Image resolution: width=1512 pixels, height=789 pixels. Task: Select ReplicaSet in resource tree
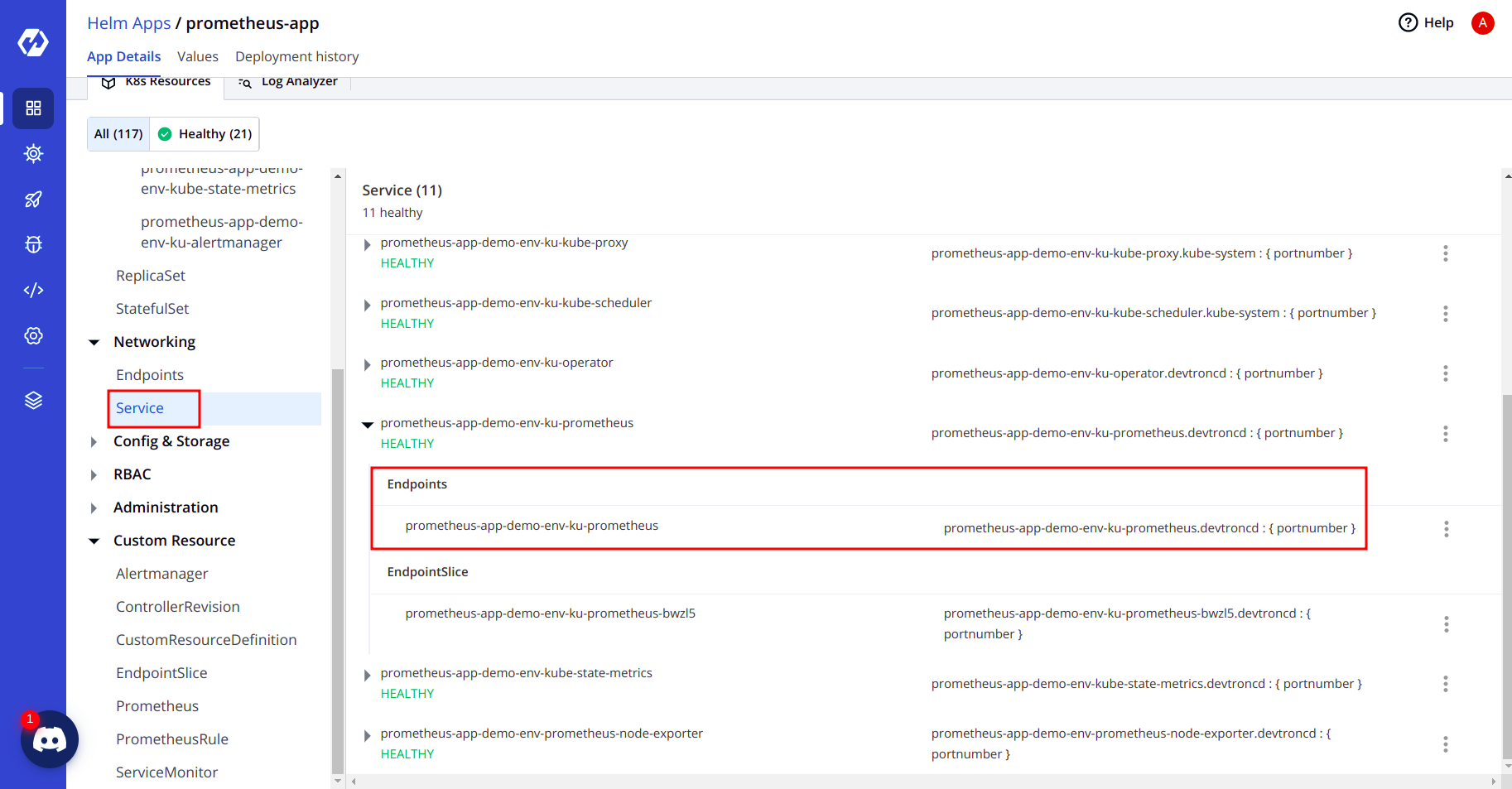(x=151, y=276)
